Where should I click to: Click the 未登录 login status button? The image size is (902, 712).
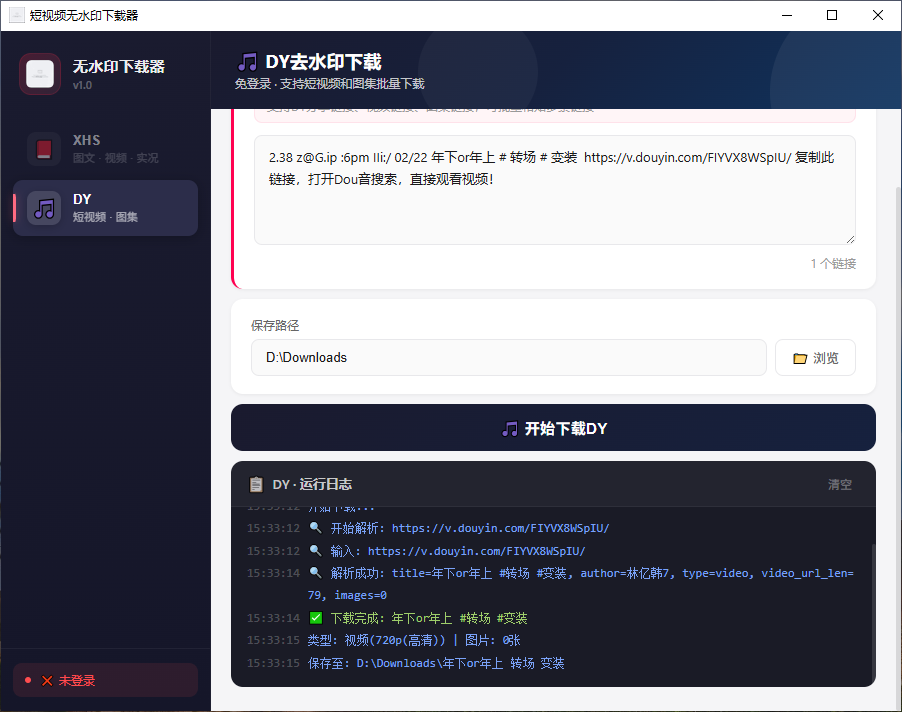[105, 680]
